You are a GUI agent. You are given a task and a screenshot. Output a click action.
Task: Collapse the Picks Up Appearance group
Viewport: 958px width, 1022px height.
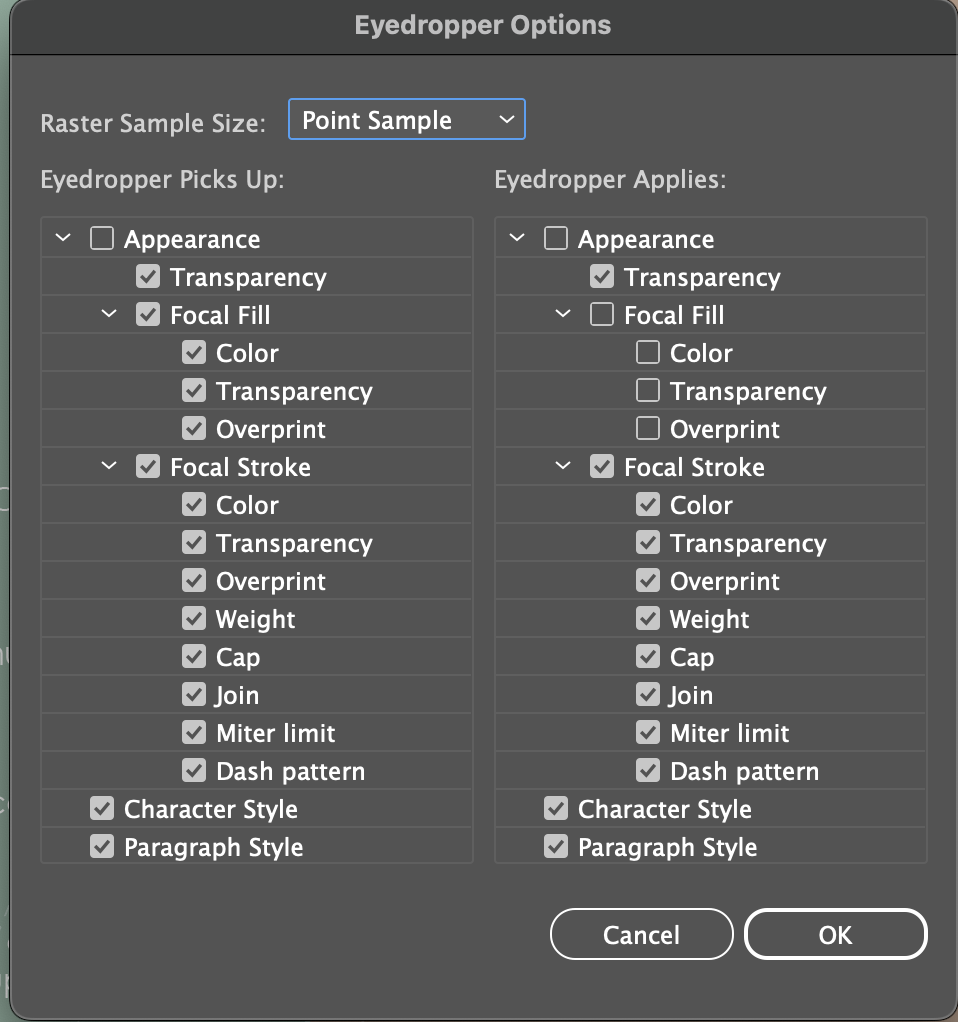point(64,239)
